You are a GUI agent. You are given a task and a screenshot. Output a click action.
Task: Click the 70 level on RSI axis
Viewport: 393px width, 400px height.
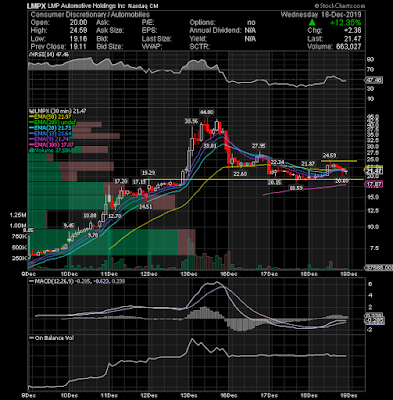tap(370, 70)
